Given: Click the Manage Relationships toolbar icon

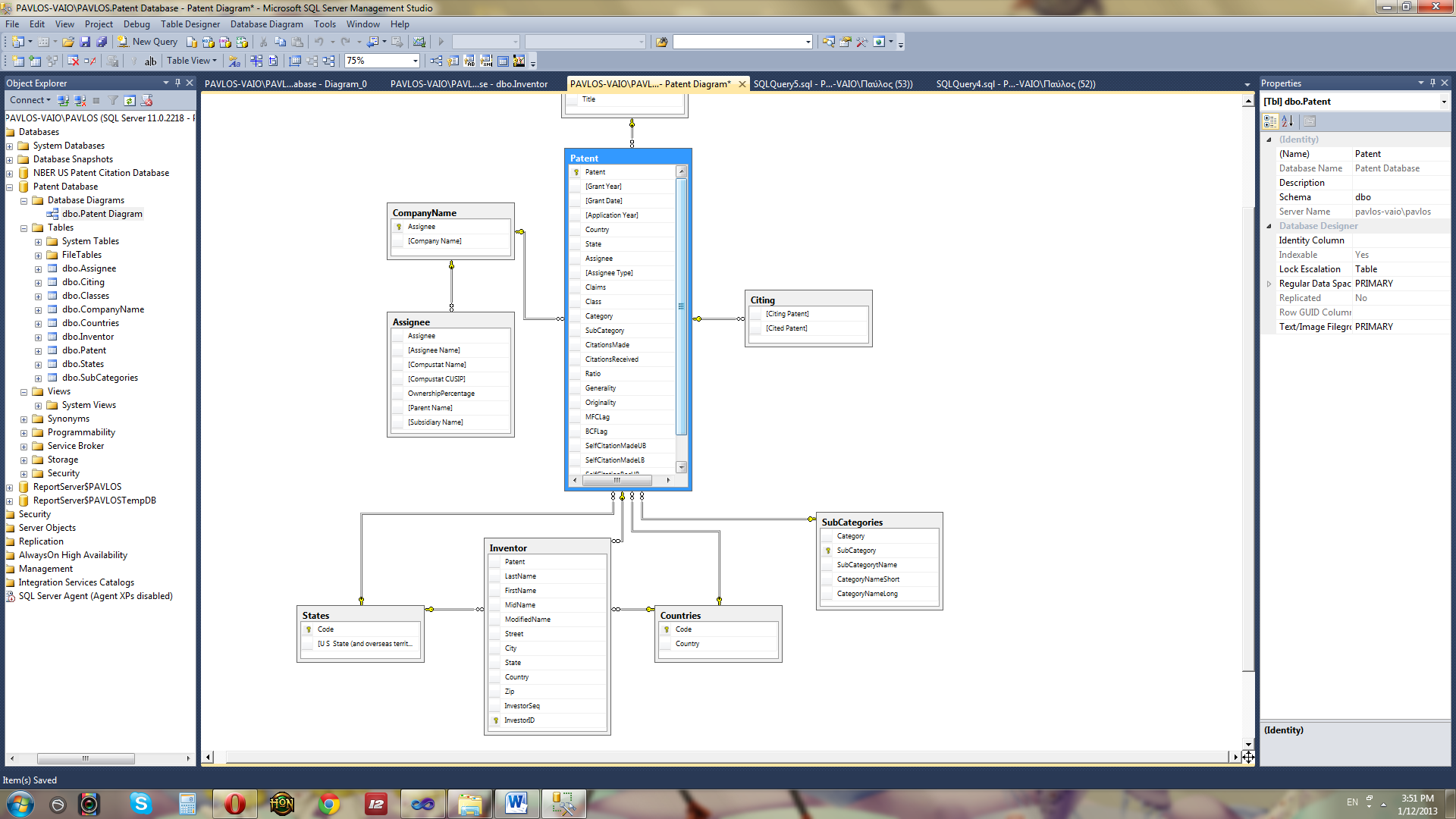Looking at the screenshot, I should 436,61.
